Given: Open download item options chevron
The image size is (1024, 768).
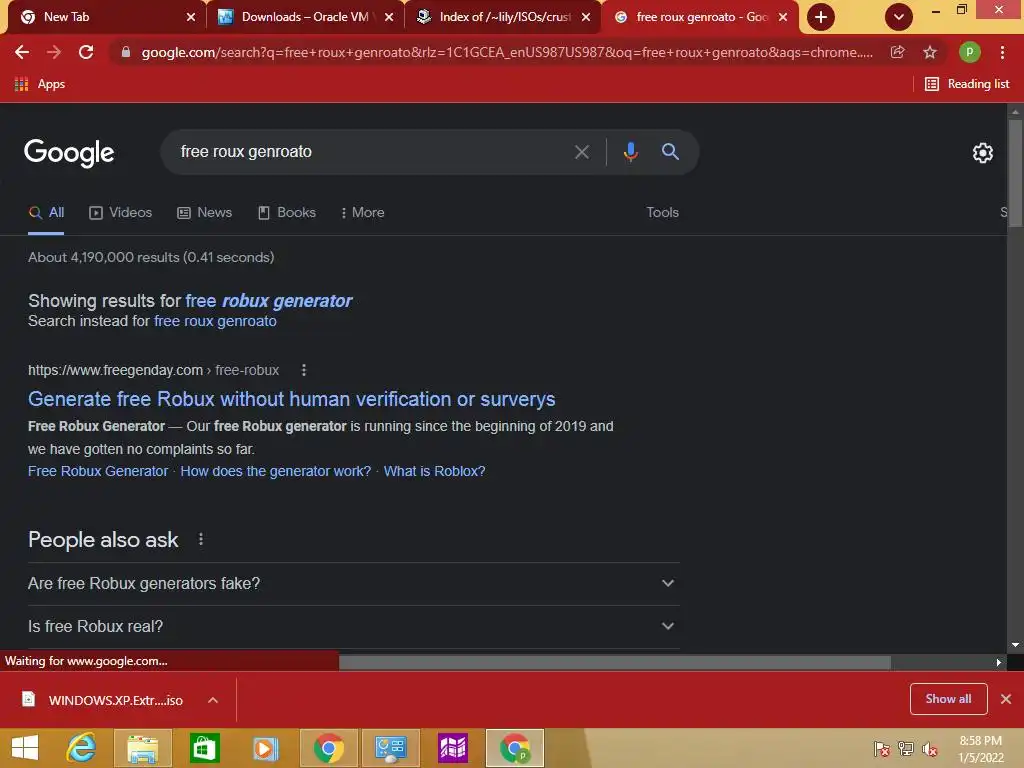Looking at the screenshot, I should coord(213,700).
